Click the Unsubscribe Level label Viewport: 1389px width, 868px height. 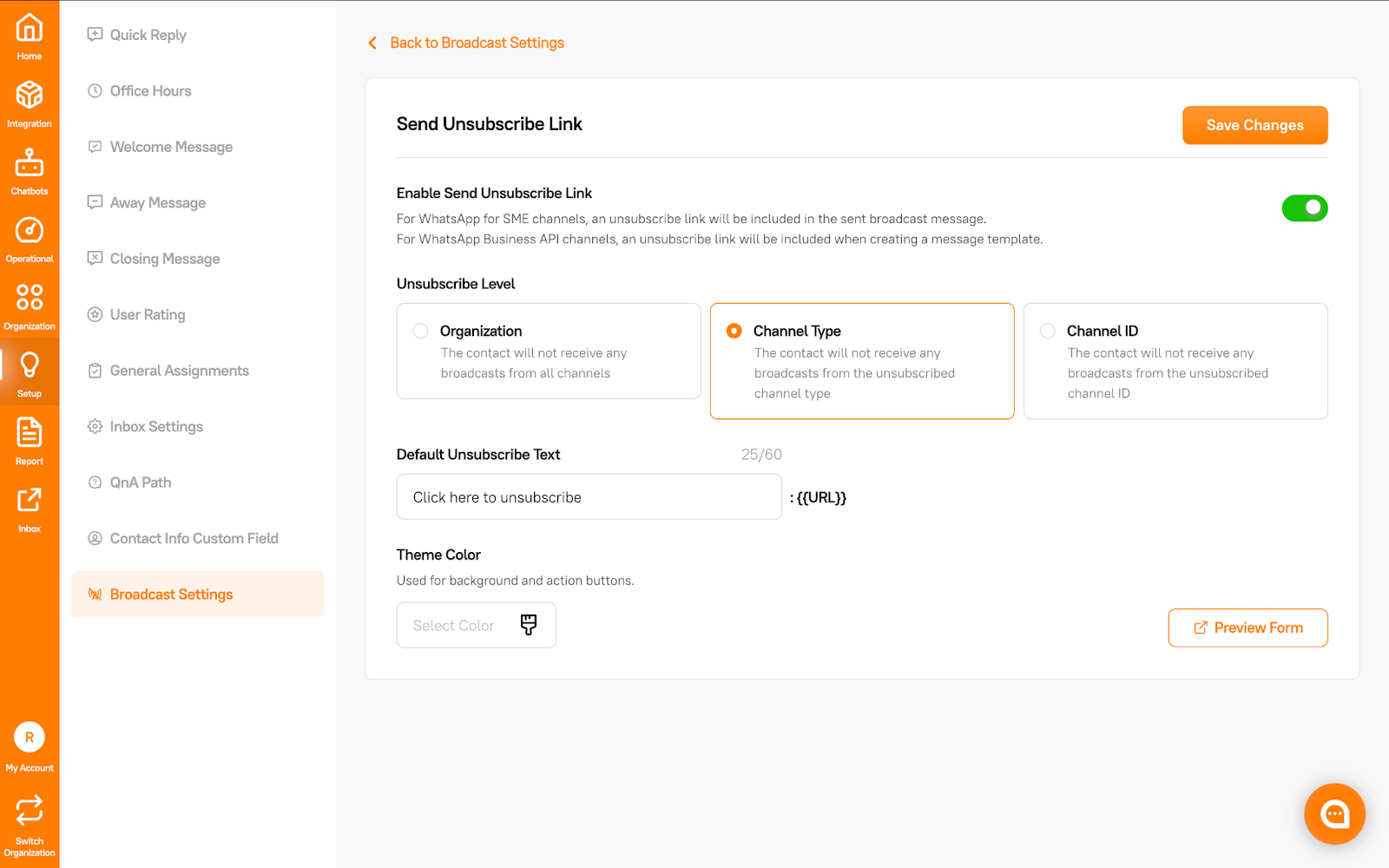[x=456, y=284]
